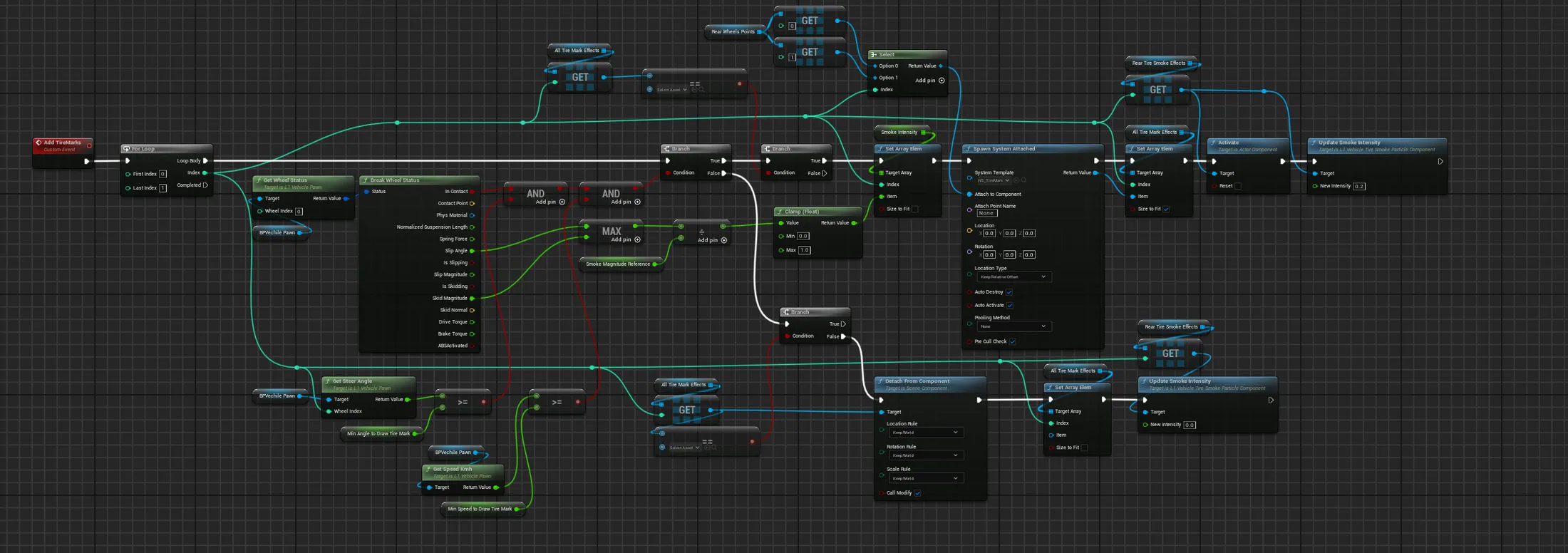Screen dimensions: 1568x553
Task: Click the New Intensity 0.2 field
Action: pos(1359,186)
